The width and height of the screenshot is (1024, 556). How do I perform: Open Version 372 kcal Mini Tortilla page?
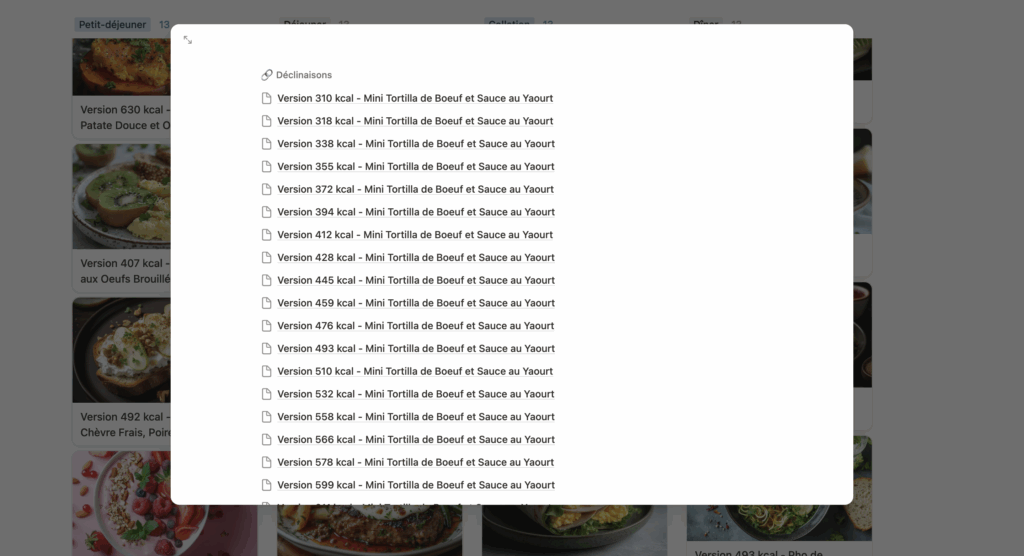pos(415,189)
